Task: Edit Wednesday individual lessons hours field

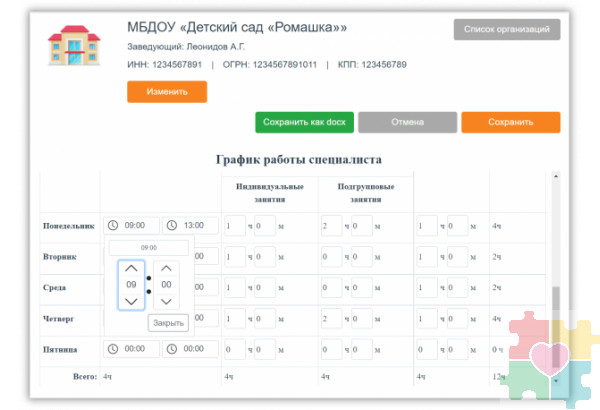Action: point(235,287)
